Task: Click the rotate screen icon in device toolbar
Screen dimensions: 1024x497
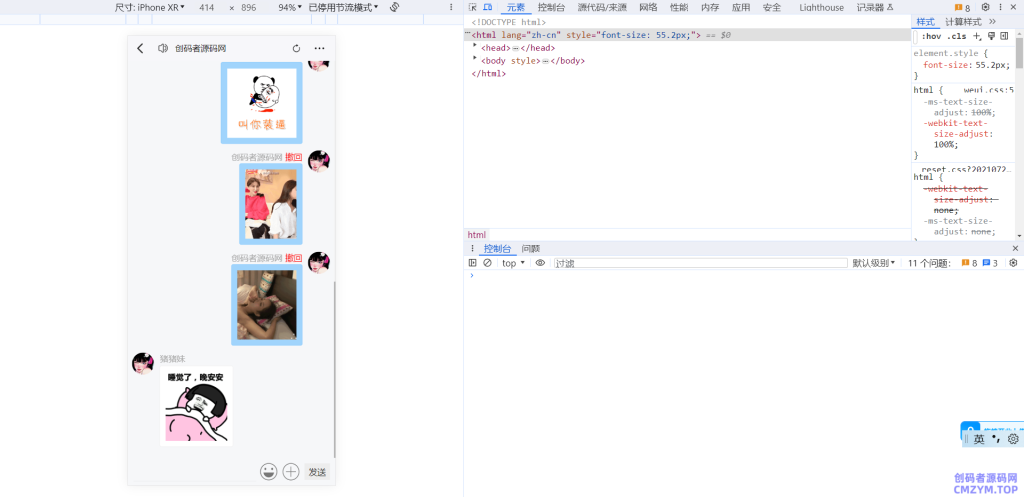Action: point(395,7)
